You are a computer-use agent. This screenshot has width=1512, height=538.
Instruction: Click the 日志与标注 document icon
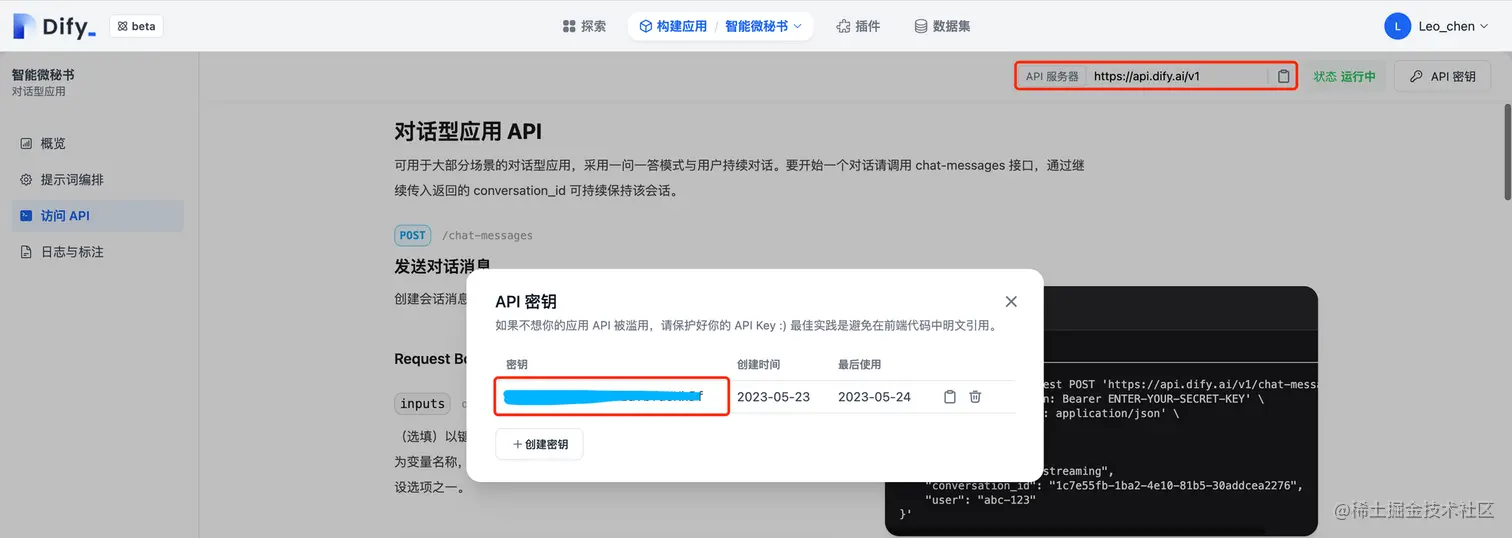coord(27,251)
